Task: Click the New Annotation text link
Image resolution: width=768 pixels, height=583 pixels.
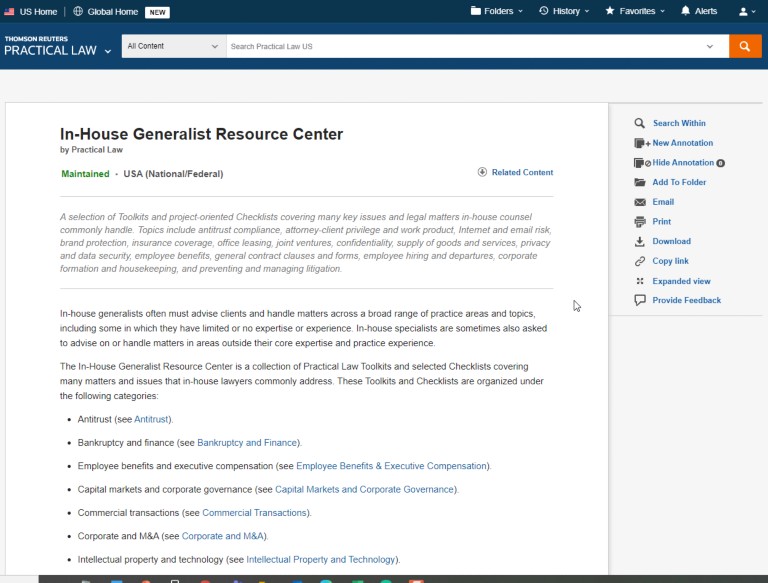Action: pyautogui.click(x=682, y=143)
